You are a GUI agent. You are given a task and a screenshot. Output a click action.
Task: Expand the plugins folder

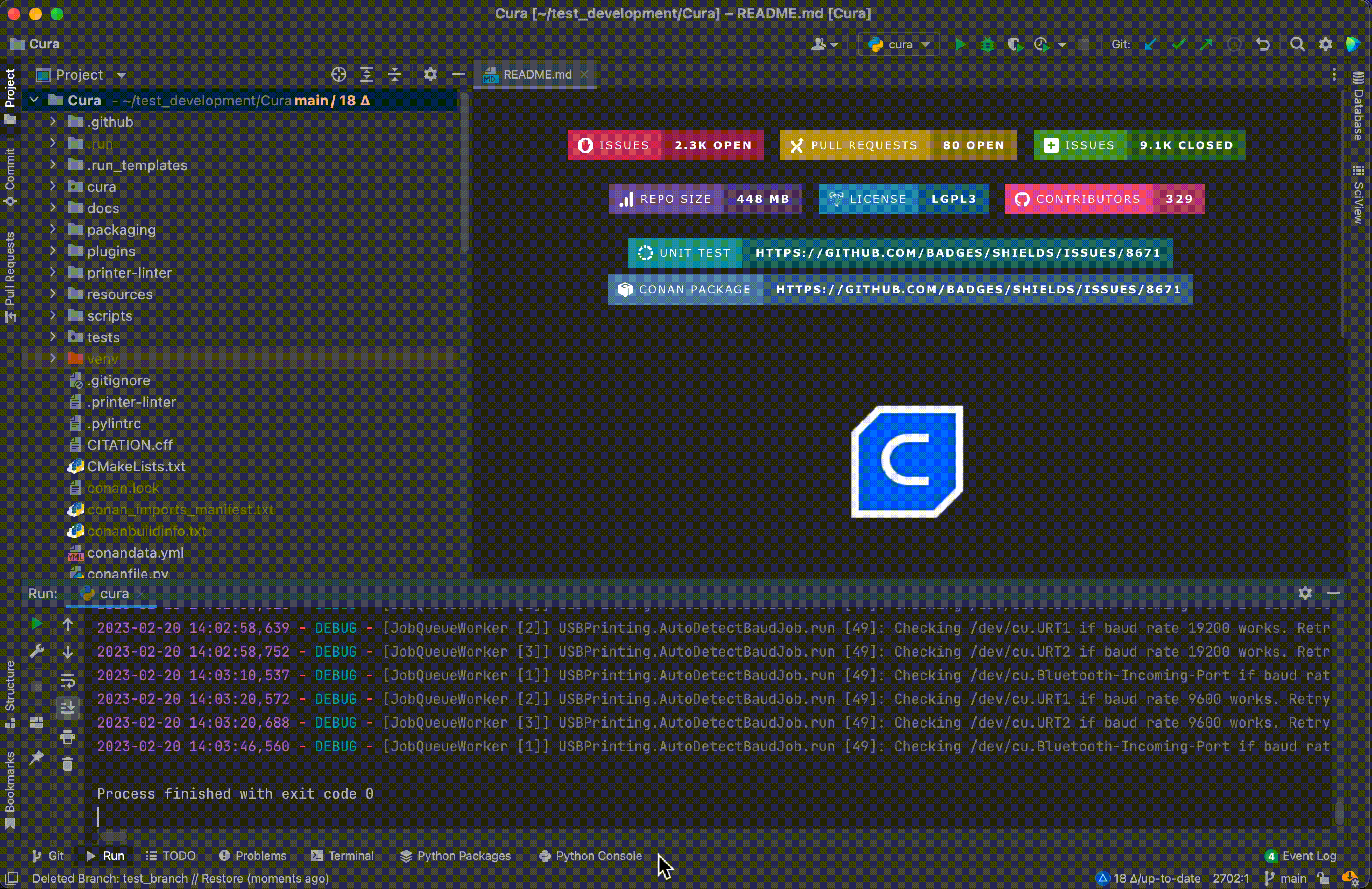(x=53, y=251)
